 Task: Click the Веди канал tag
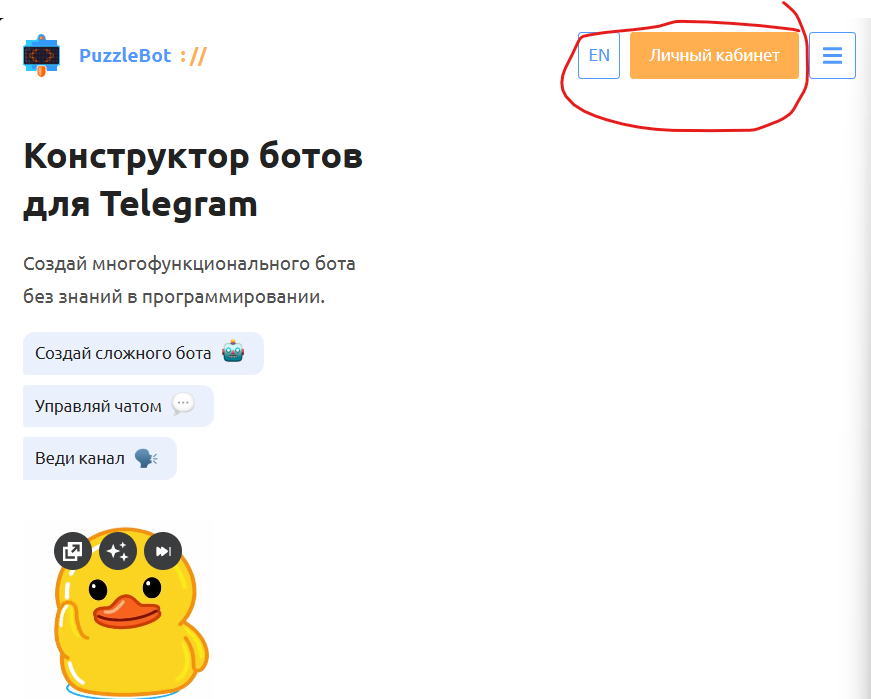tap(99, 458)
